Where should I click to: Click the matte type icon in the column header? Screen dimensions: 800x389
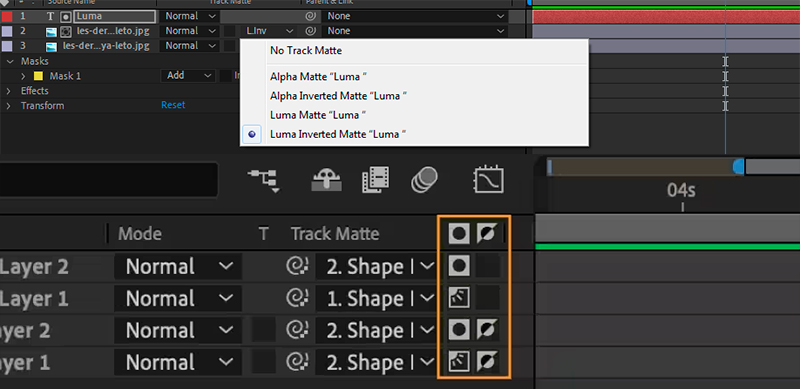click(459, 234)
